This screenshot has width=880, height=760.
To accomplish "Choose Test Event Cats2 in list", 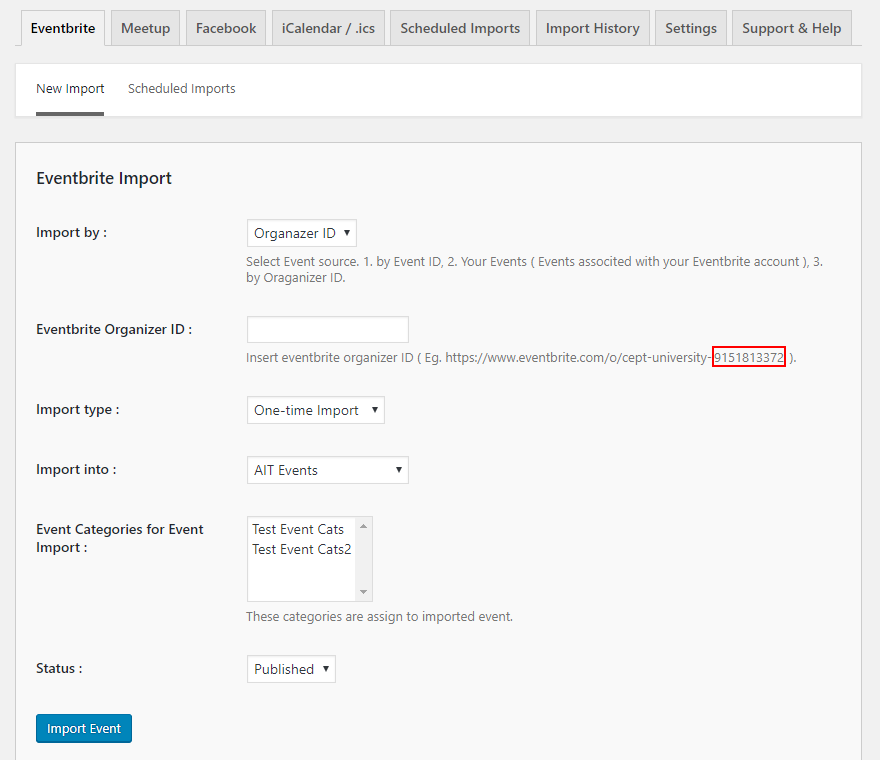I will pyautogui.click(x=301, y=549).
